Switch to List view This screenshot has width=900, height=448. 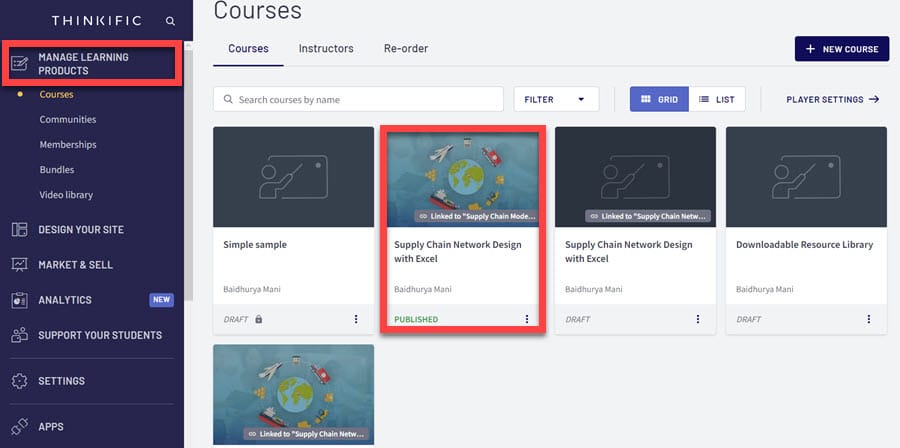tap(716, 100)
